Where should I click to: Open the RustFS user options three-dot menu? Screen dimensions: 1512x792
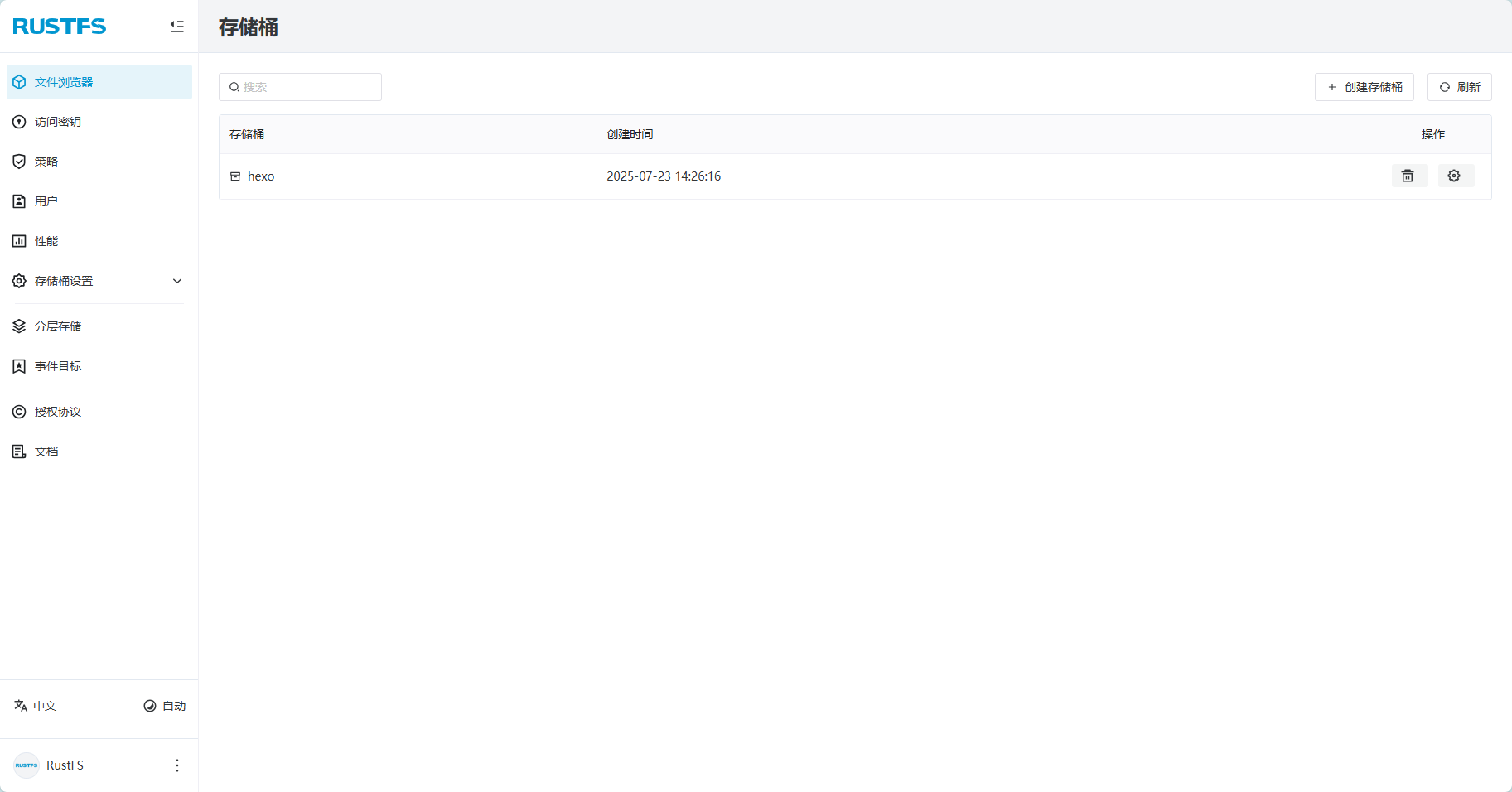click(x=176, y=765)
